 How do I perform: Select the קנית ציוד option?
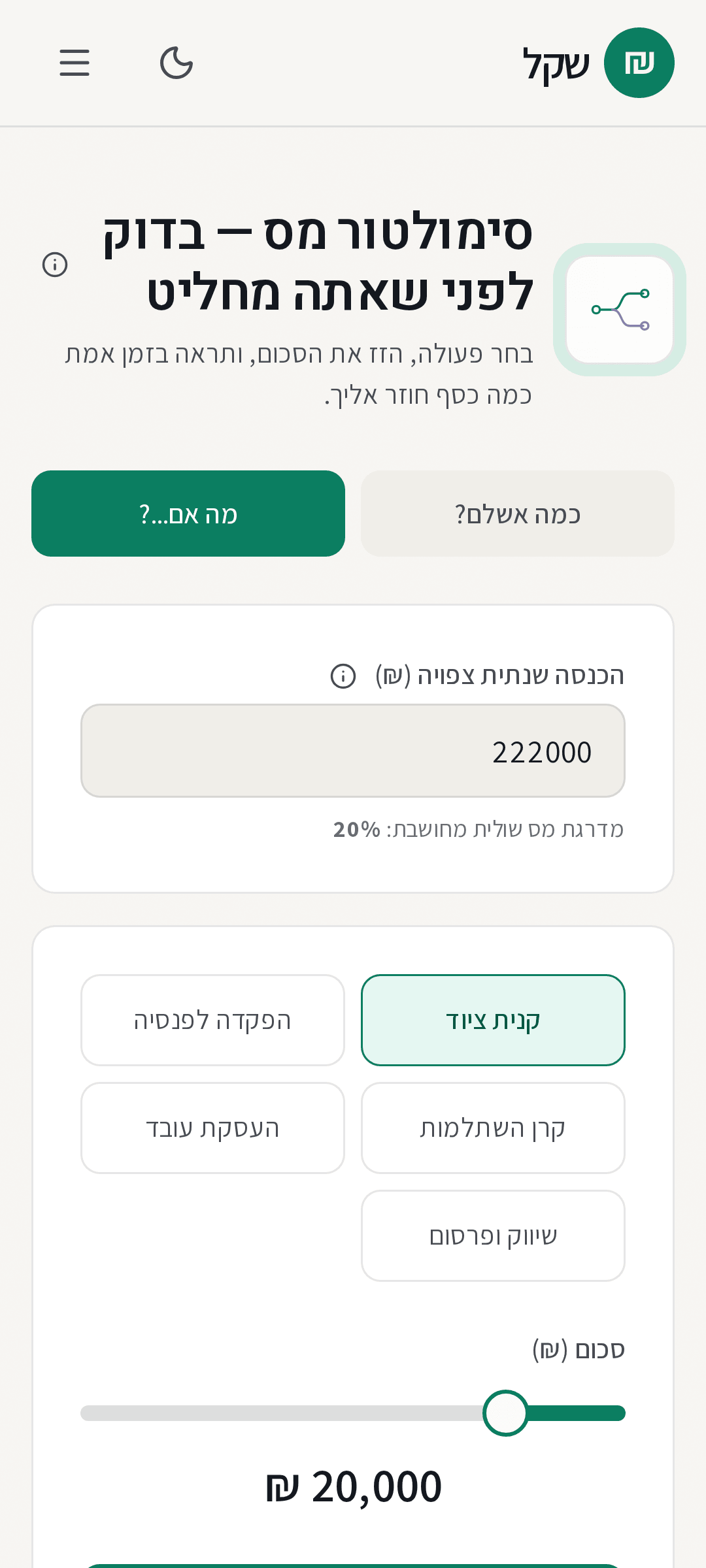click(x=493, y=1020)
